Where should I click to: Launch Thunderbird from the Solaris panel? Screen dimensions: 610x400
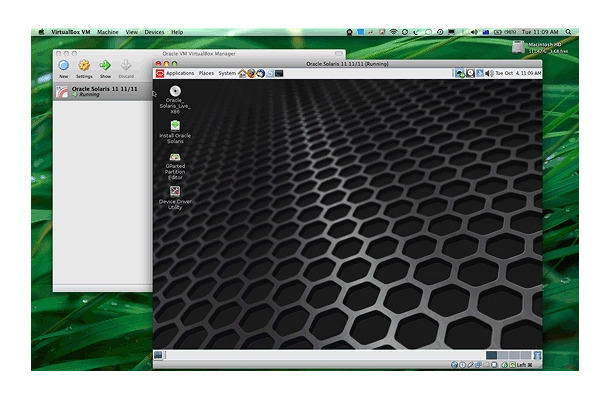click(260, 73)
